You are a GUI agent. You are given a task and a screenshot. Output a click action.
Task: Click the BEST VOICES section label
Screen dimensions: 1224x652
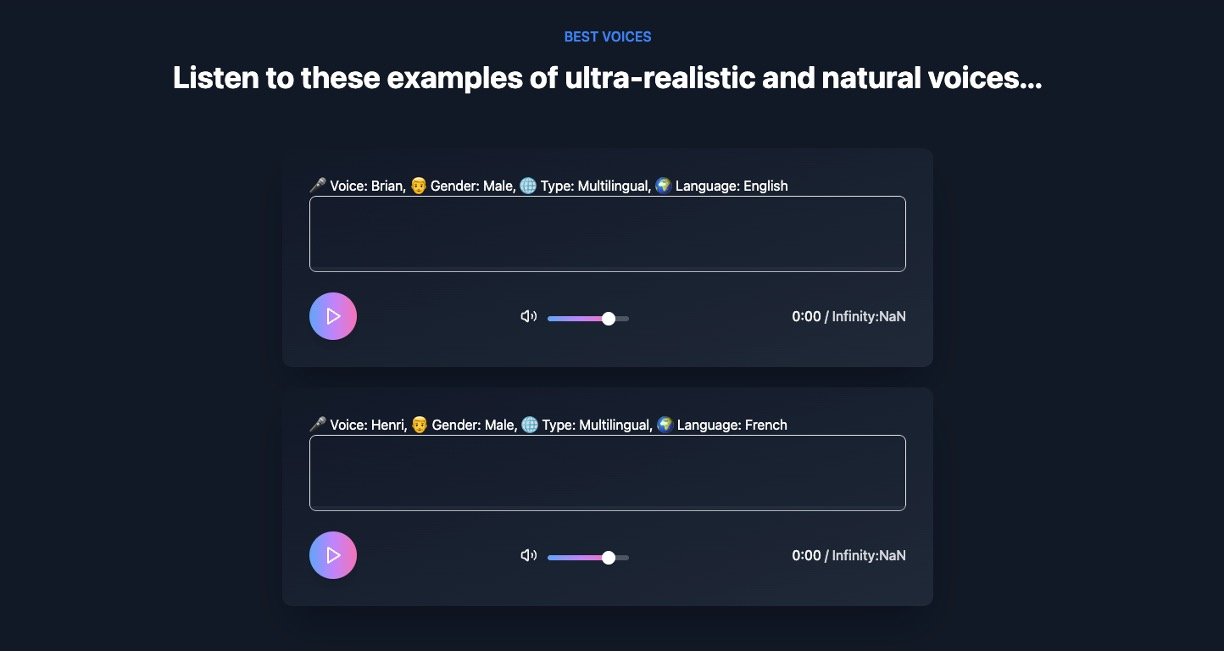tap(607, 37)
